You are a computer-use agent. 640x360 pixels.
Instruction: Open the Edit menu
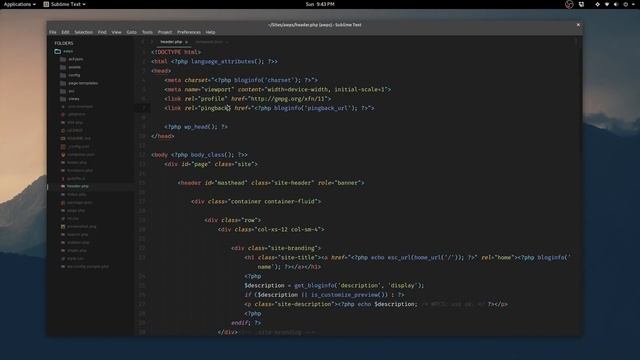tap(65, 32)
